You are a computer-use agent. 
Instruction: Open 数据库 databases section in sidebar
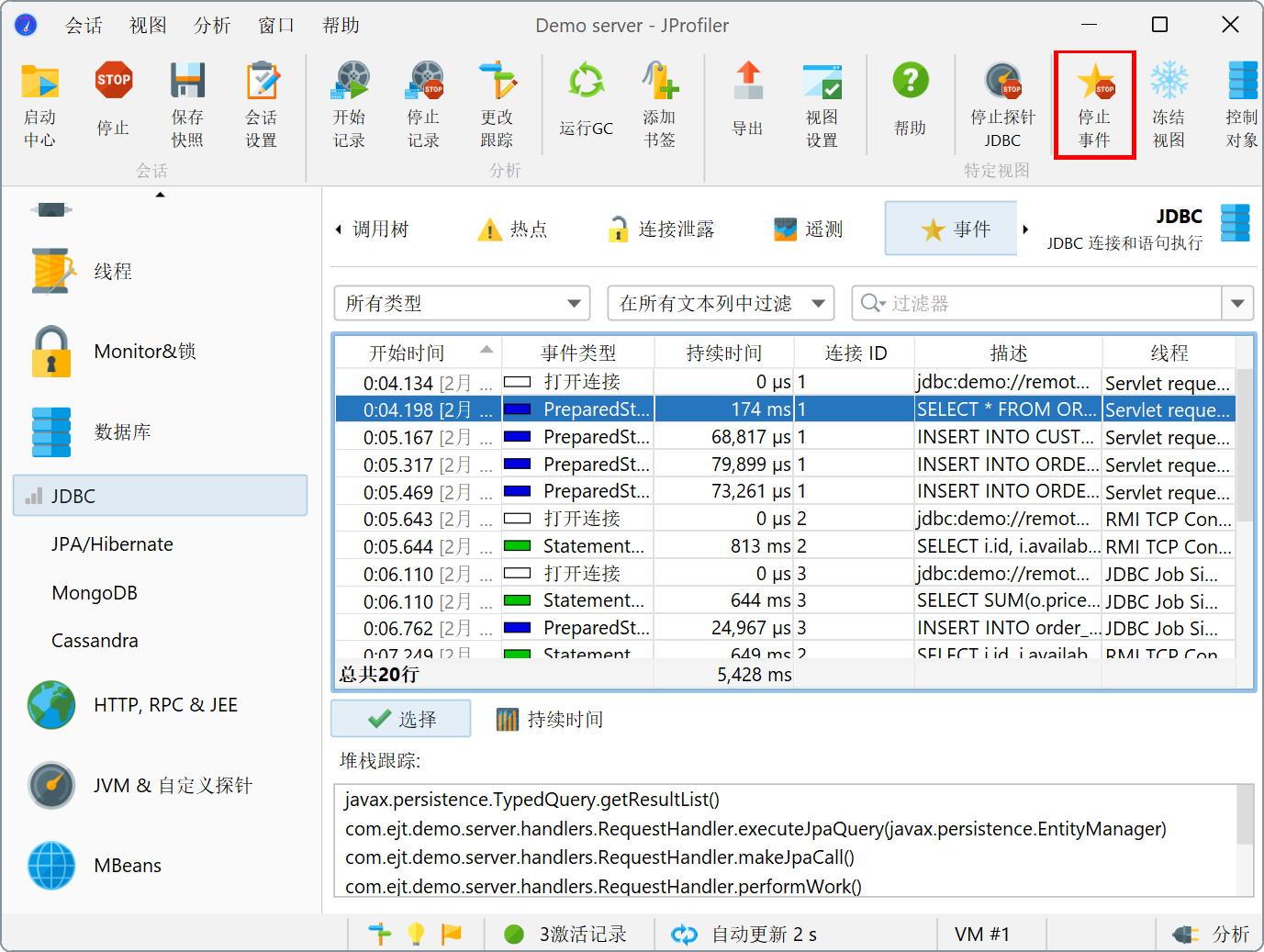click(92, 432)
